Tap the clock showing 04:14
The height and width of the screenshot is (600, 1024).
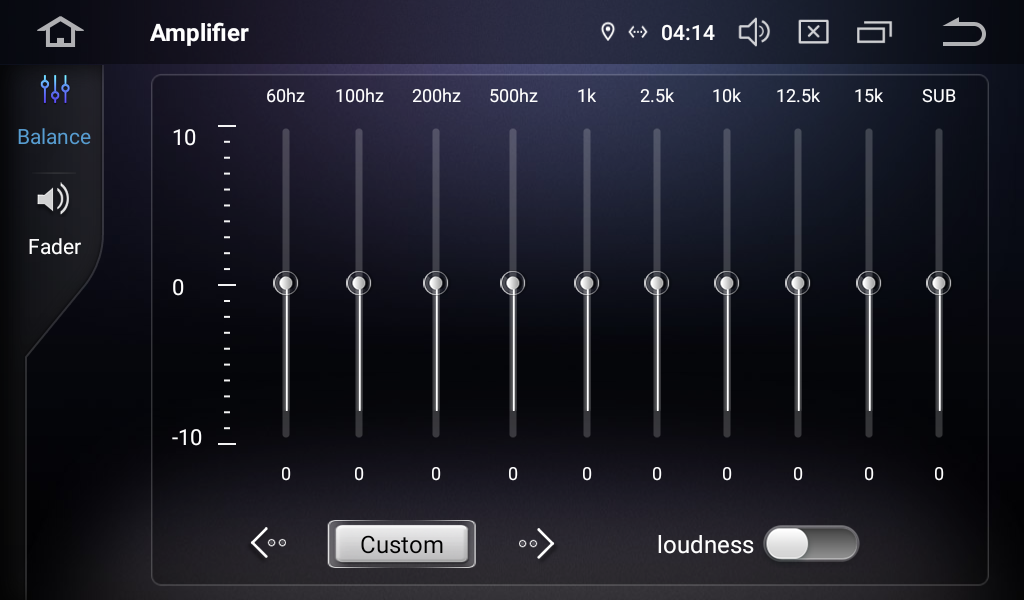(688, 33)
